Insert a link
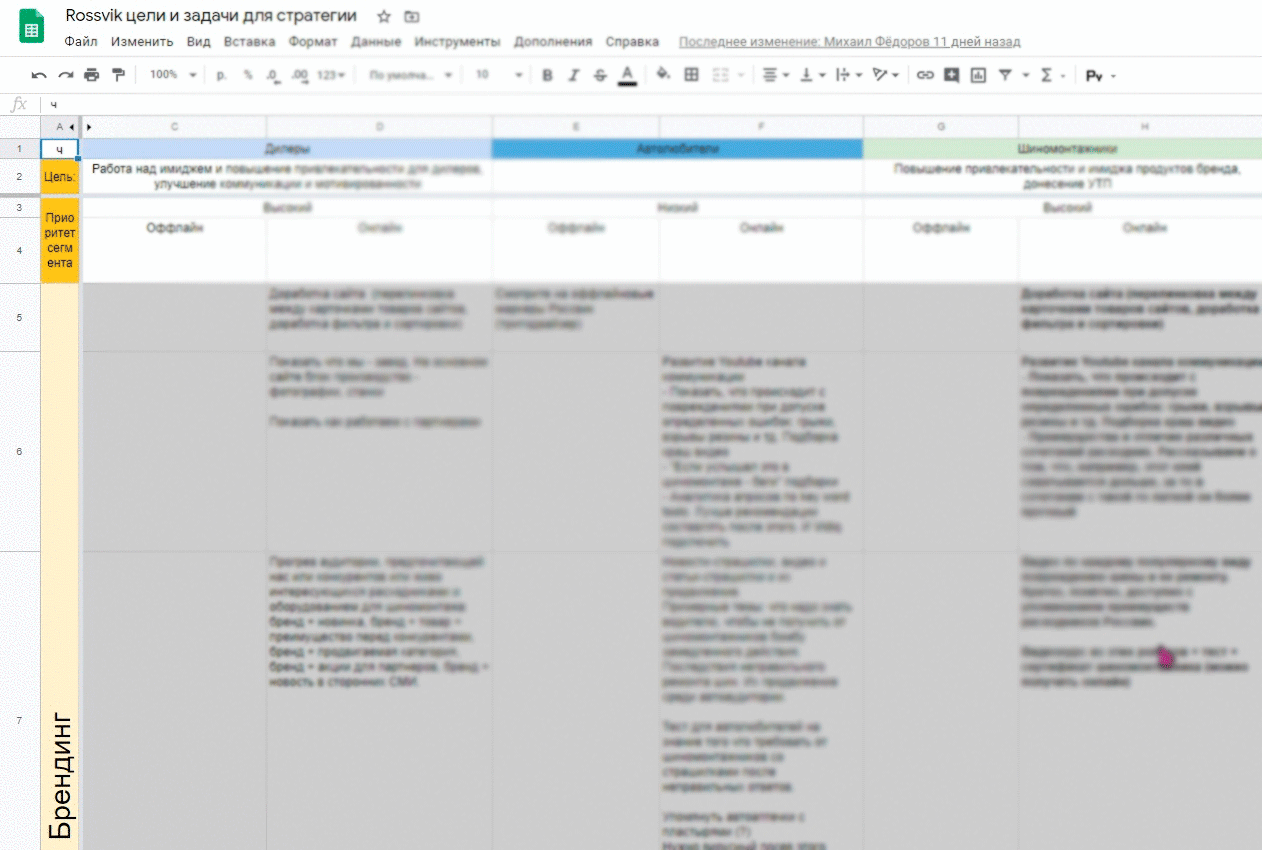This screenshot has height=850, width=1262. coord(925,75)
